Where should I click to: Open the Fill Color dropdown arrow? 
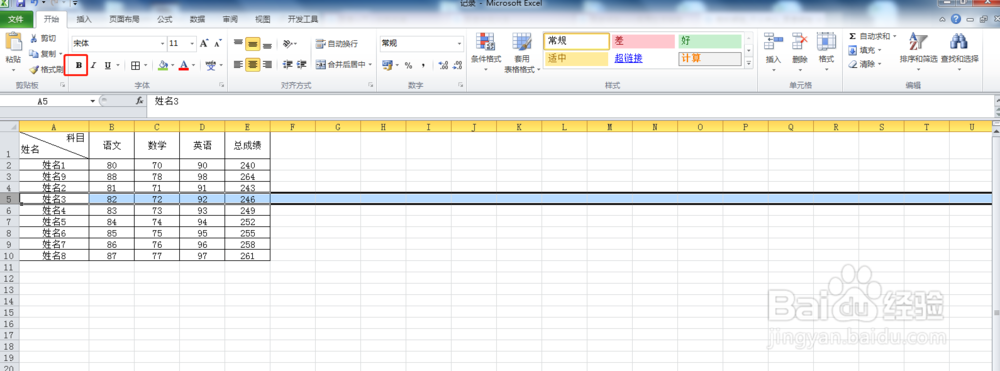point(172,65)
